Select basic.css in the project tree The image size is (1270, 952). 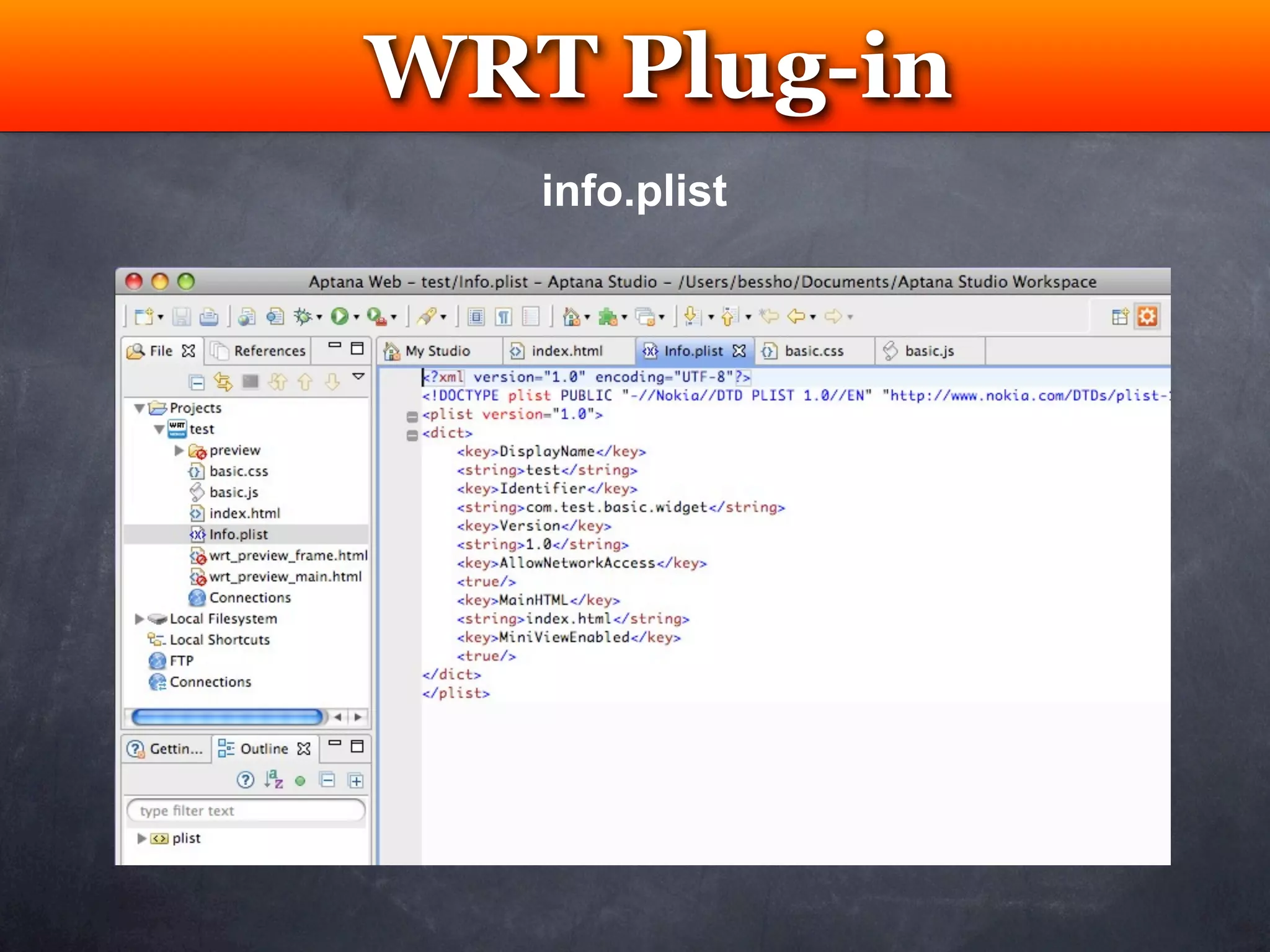pyautogui.click(x=228, y=472)
